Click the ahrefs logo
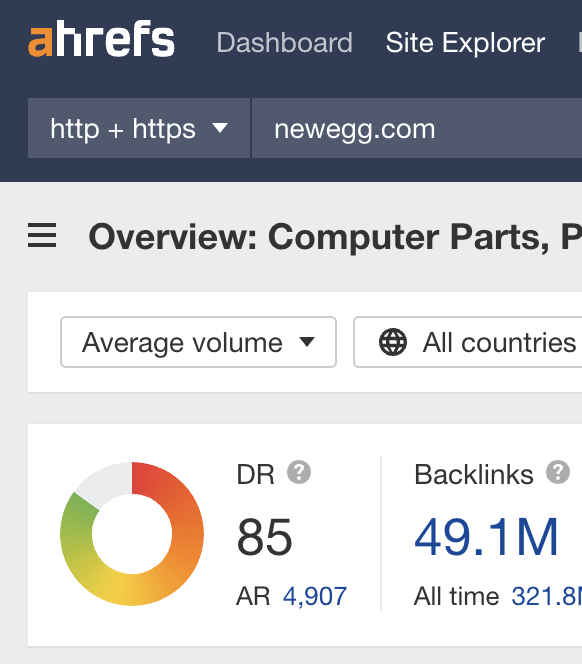 coord(101,39)
